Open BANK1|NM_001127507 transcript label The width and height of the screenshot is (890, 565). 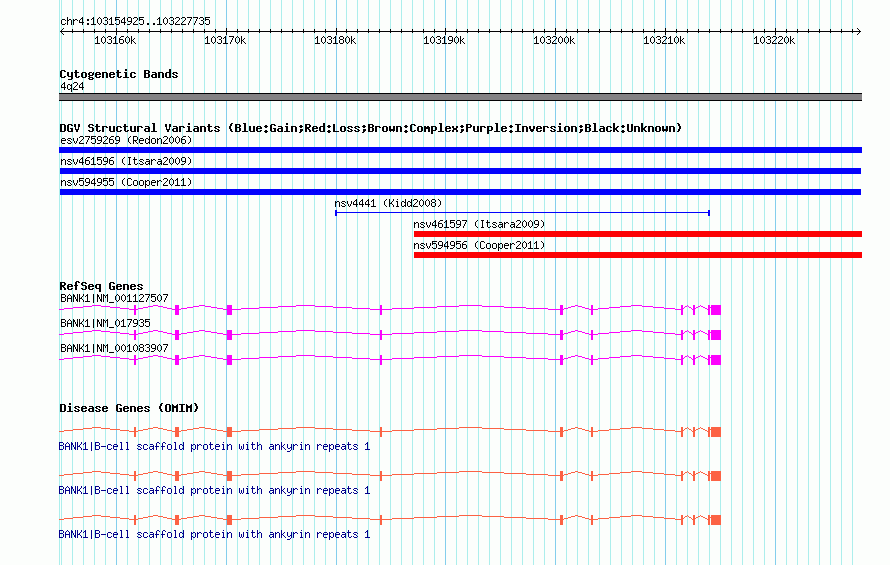point(114,298)
